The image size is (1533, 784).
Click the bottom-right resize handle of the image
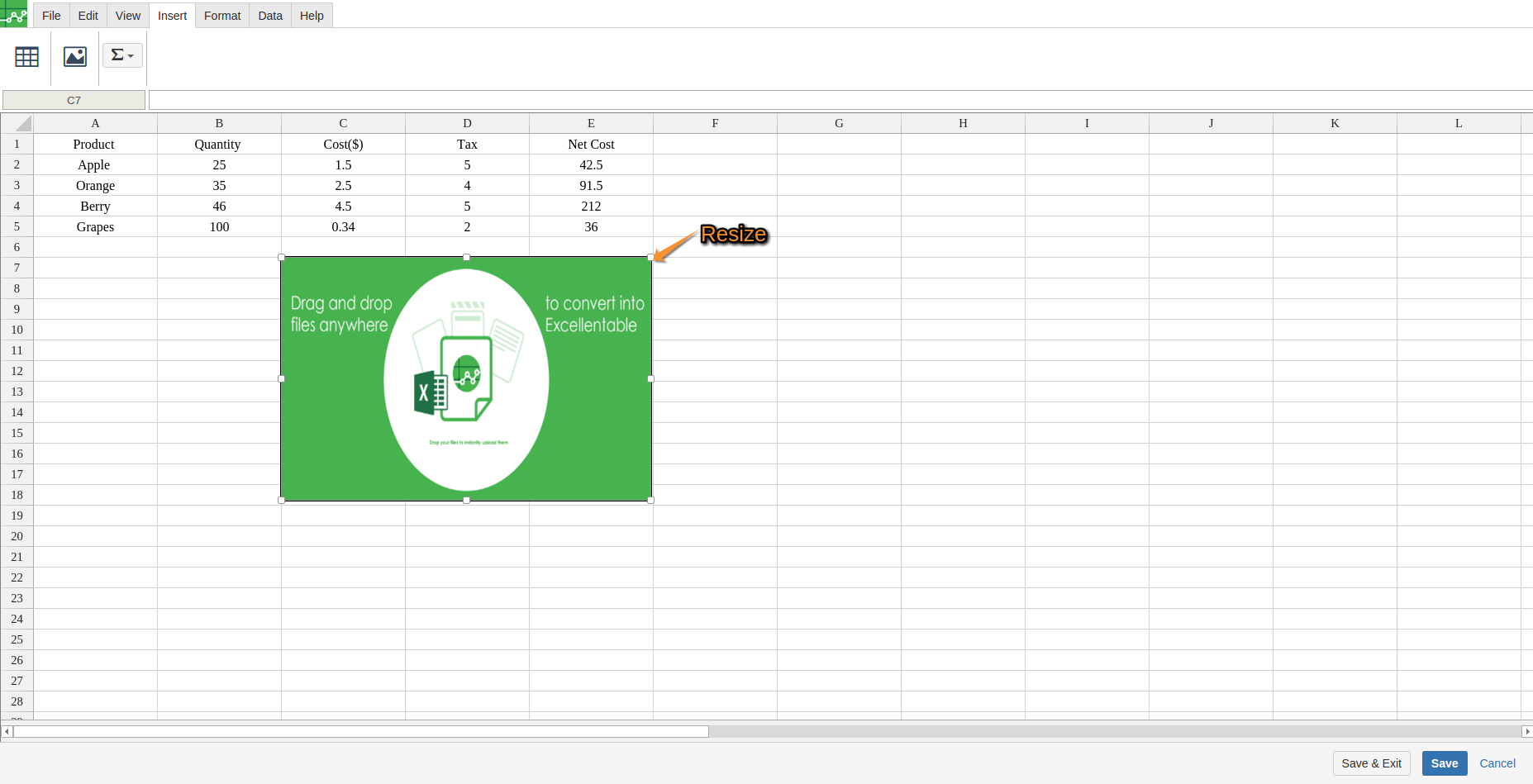651,500
